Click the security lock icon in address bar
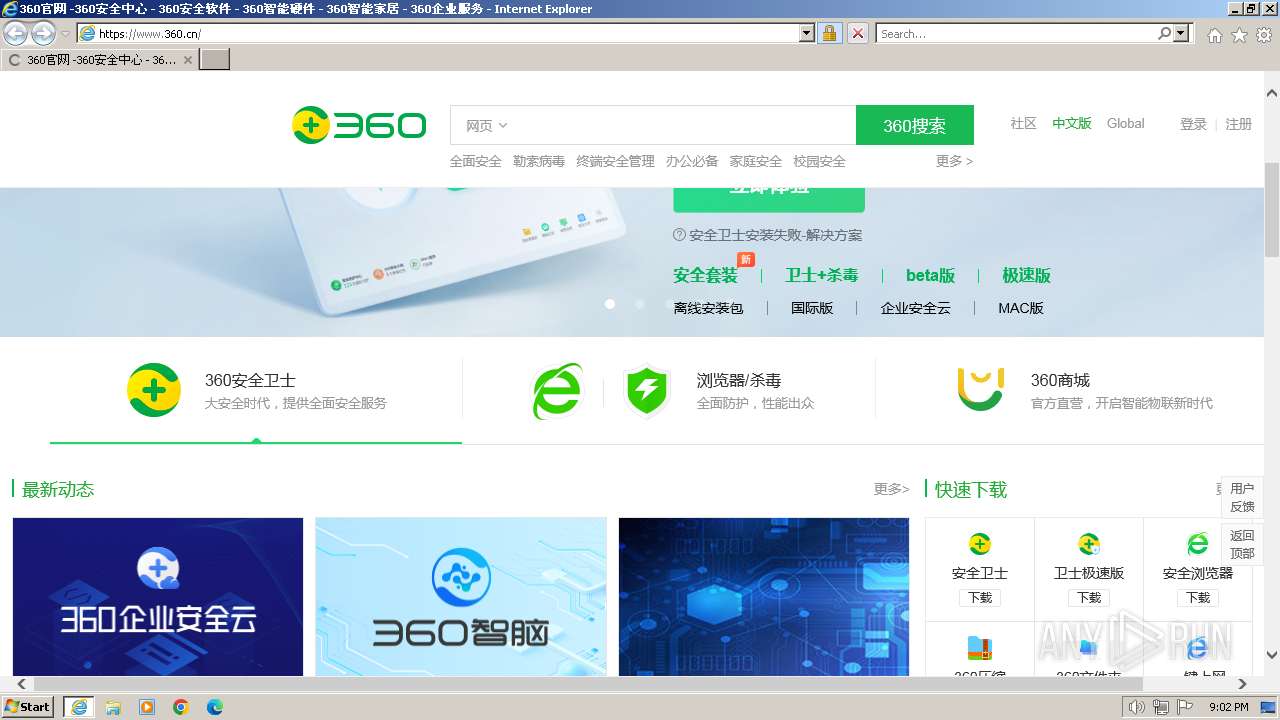Screen dimensions: 1280x720 (x=829, y=33)
